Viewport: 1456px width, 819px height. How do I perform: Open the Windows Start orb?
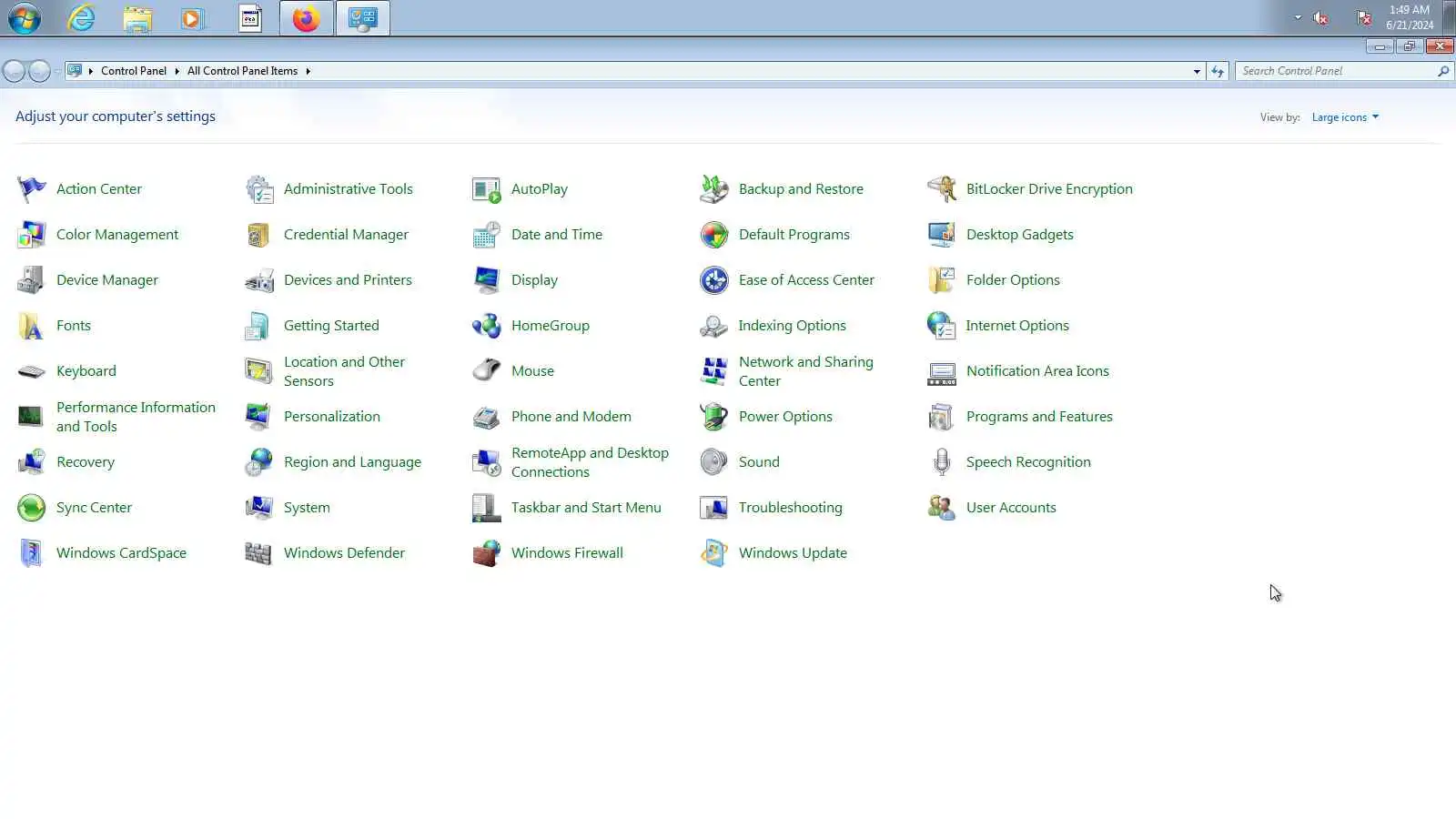tap(25, 18)
